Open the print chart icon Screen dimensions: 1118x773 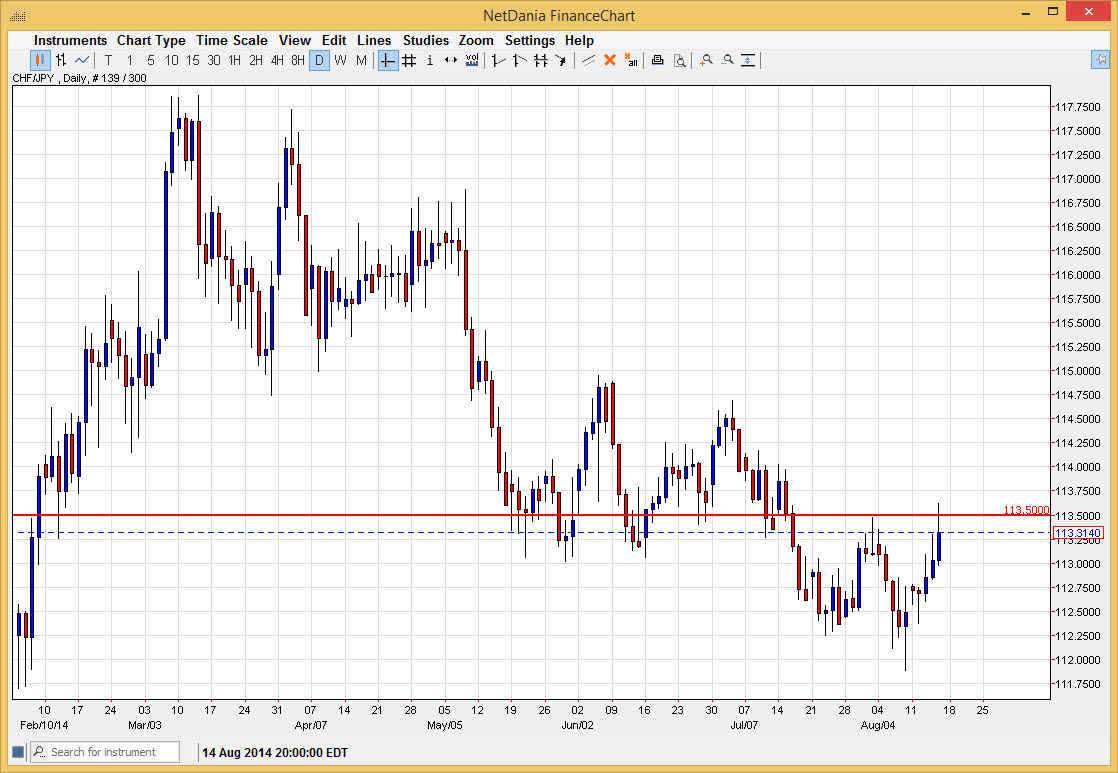[657, 61]
